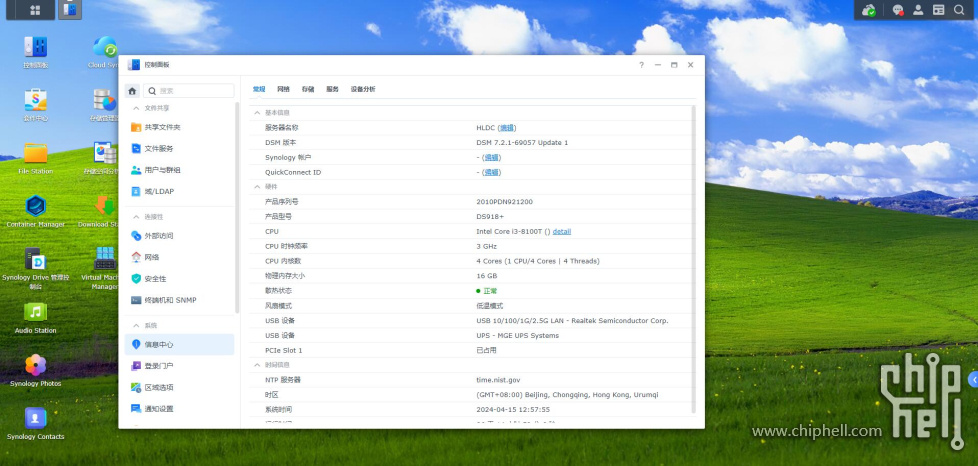Collapse the 基本信息 section
978x466 pixels.
click(x=257, y=113)
